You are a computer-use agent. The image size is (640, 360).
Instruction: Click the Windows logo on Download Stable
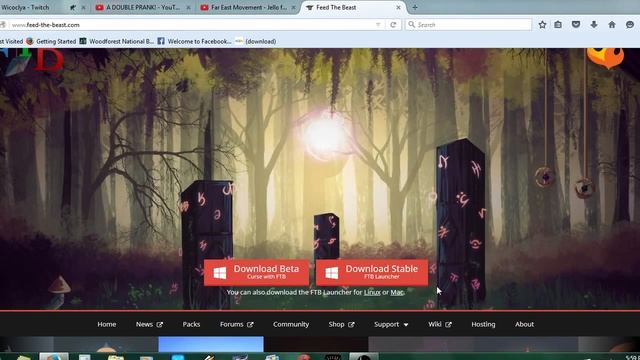[331, 273]
